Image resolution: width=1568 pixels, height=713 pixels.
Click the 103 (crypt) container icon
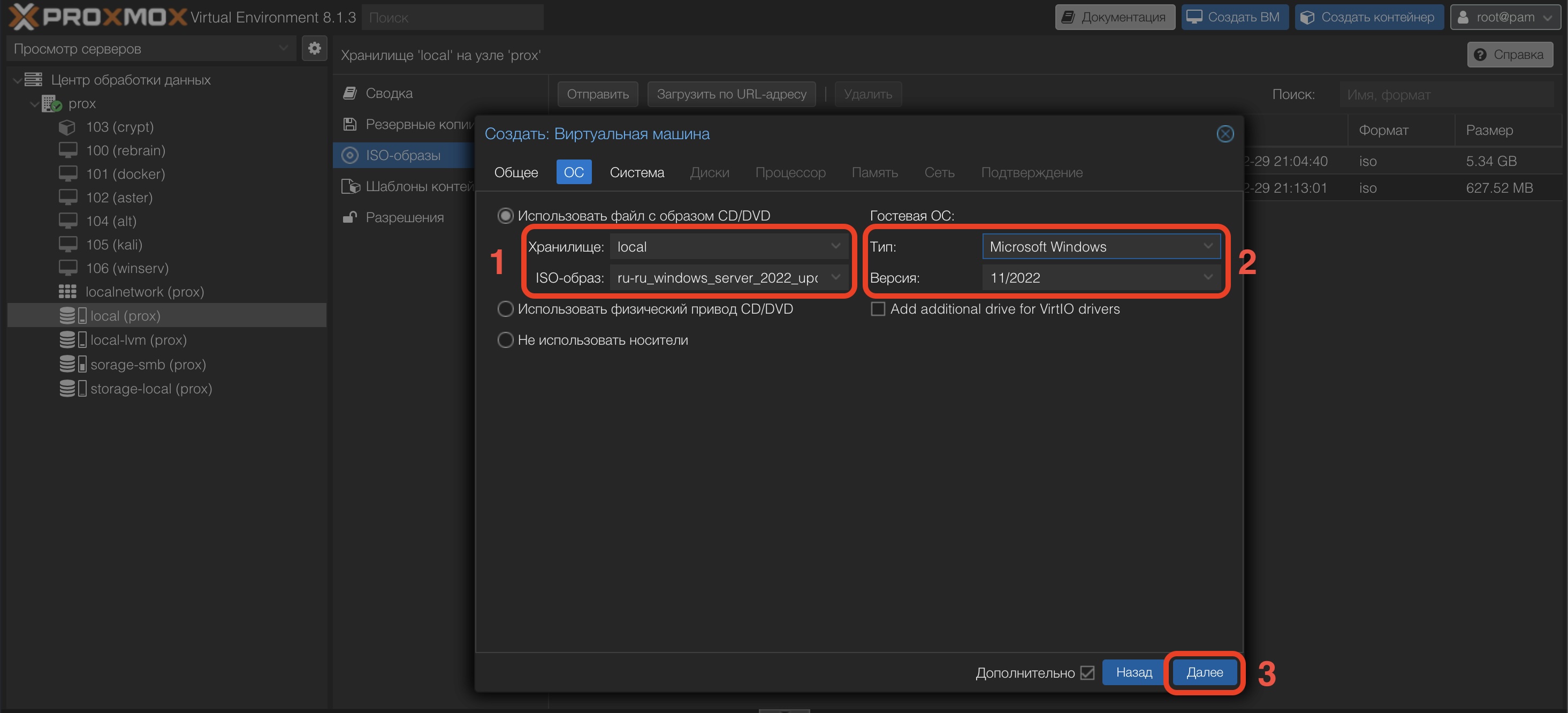pyautogui.click(x=67, y=127)
